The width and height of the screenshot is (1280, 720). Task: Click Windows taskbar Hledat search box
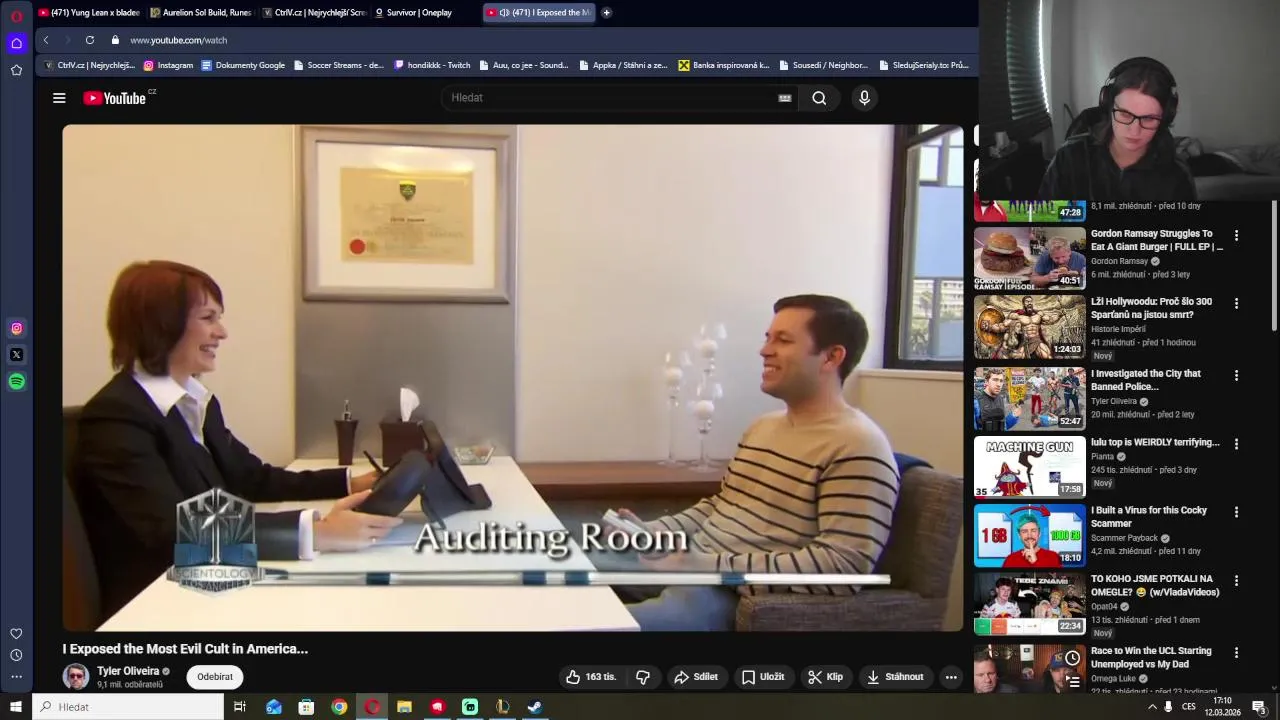128,707
